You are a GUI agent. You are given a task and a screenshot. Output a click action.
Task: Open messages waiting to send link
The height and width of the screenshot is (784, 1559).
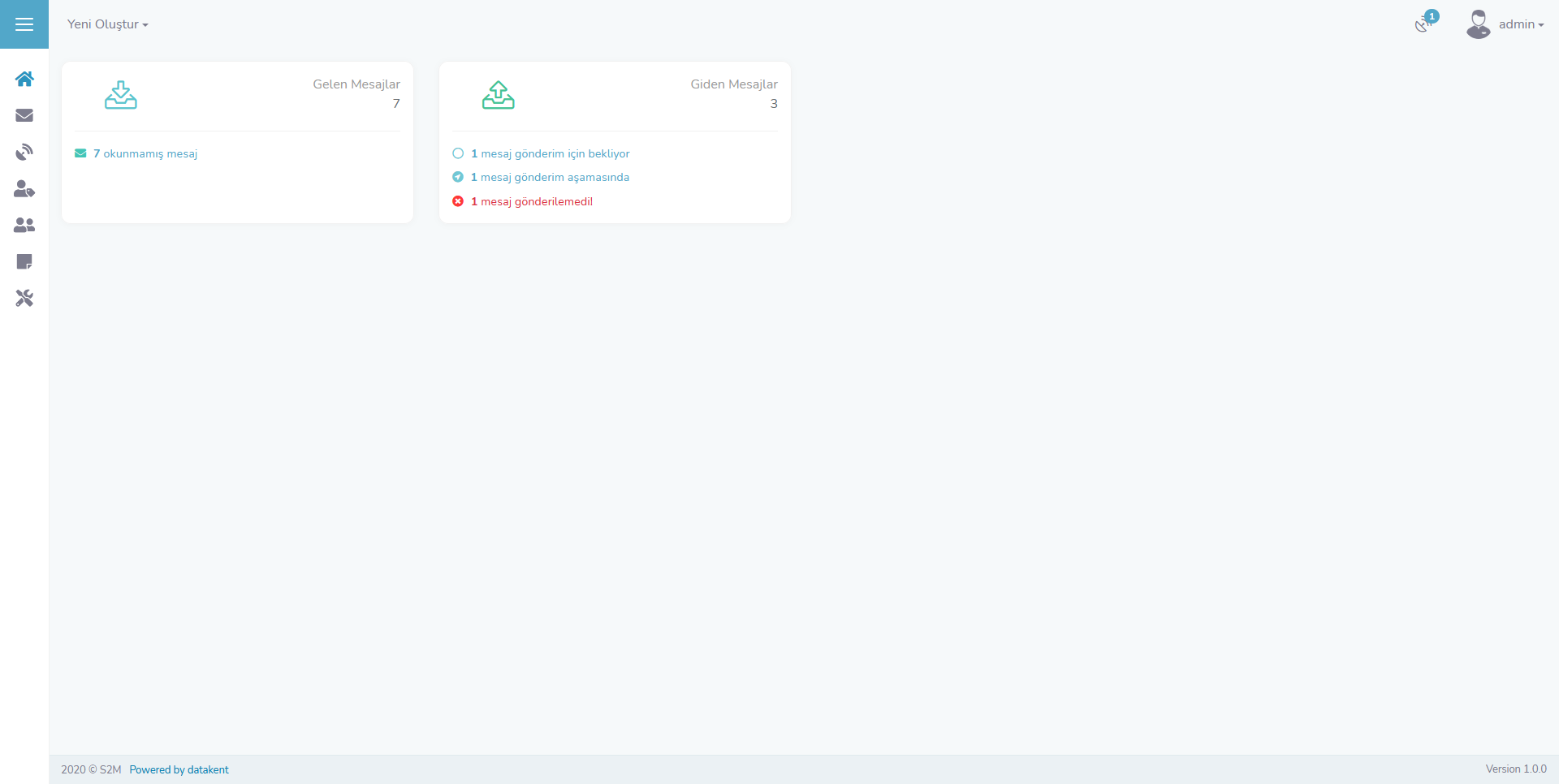(550, 153)
